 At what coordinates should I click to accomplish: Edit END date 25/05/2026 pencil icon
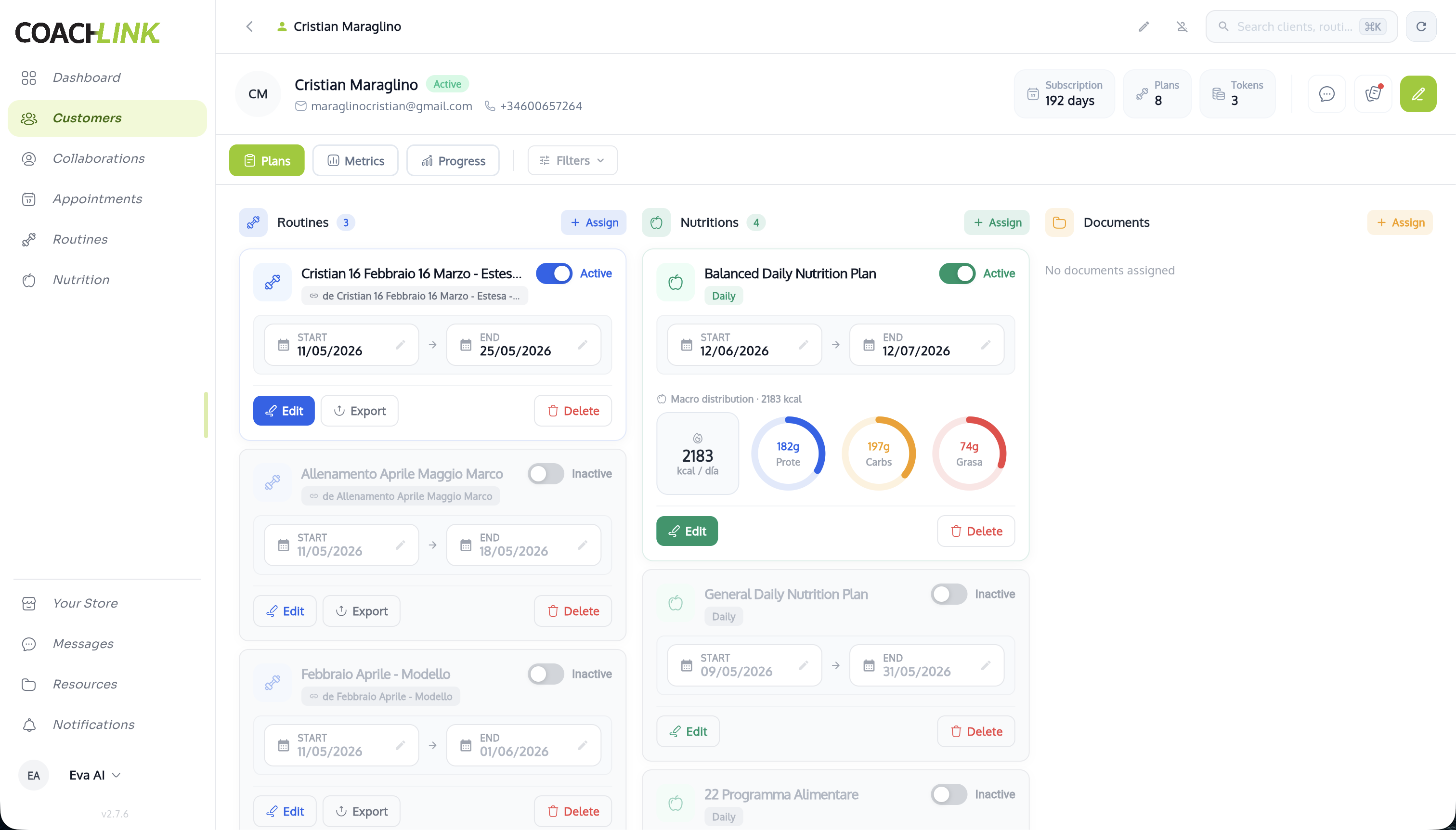click(x=582, y=344)
